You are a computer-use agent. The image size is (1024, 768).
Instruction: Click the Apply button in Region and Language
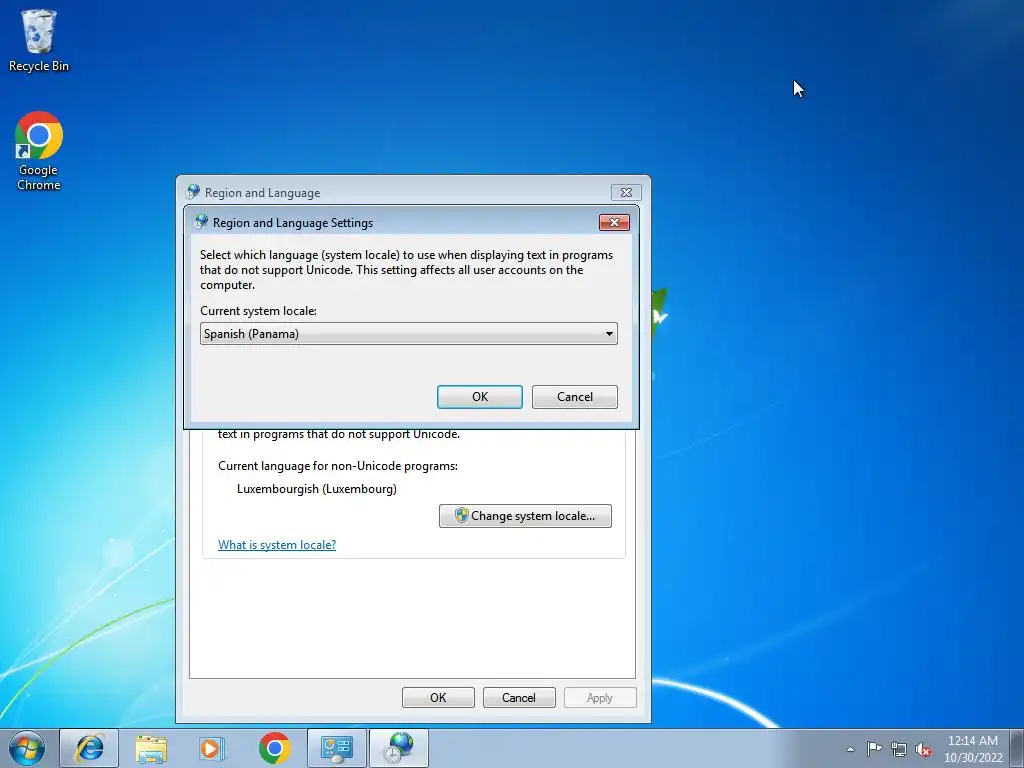pyautogui.click(x=600, y=697)
